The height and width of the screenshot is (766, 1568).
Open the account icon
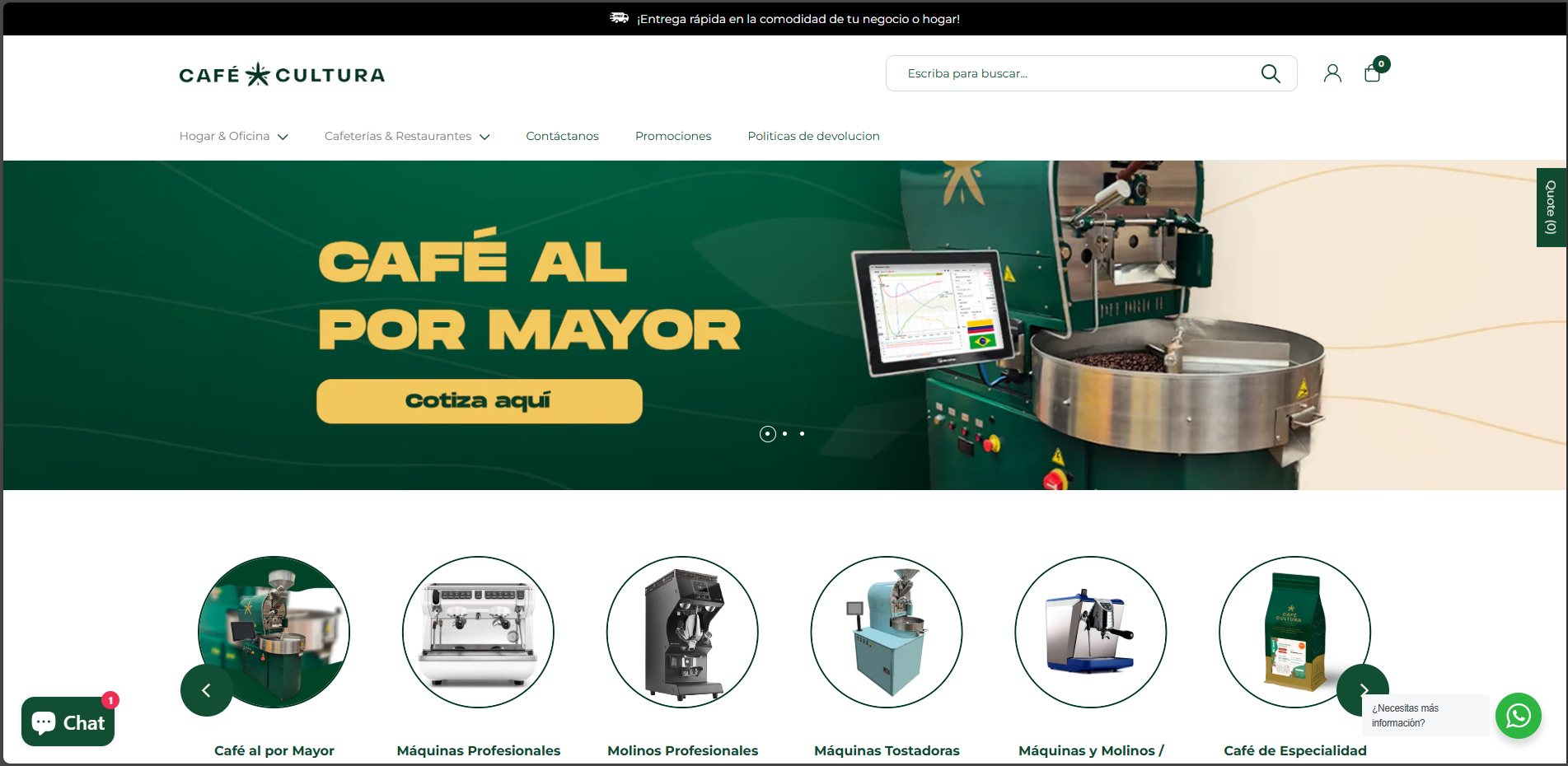1332,72
